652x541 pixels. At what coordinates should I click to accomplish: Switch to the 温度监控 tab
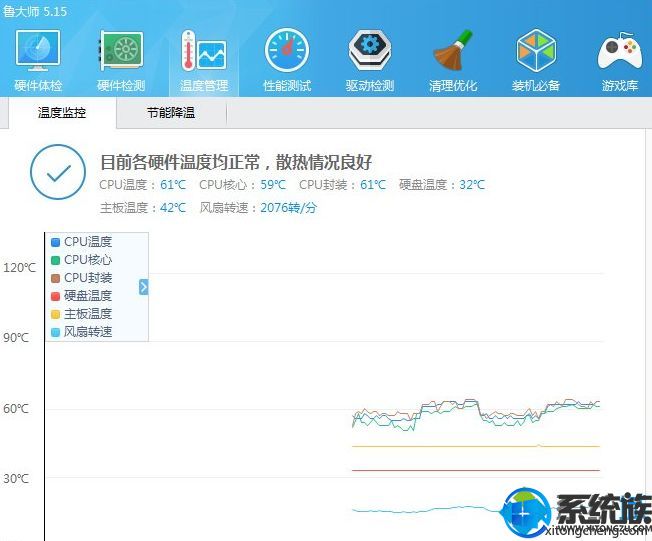click(62, 113)
